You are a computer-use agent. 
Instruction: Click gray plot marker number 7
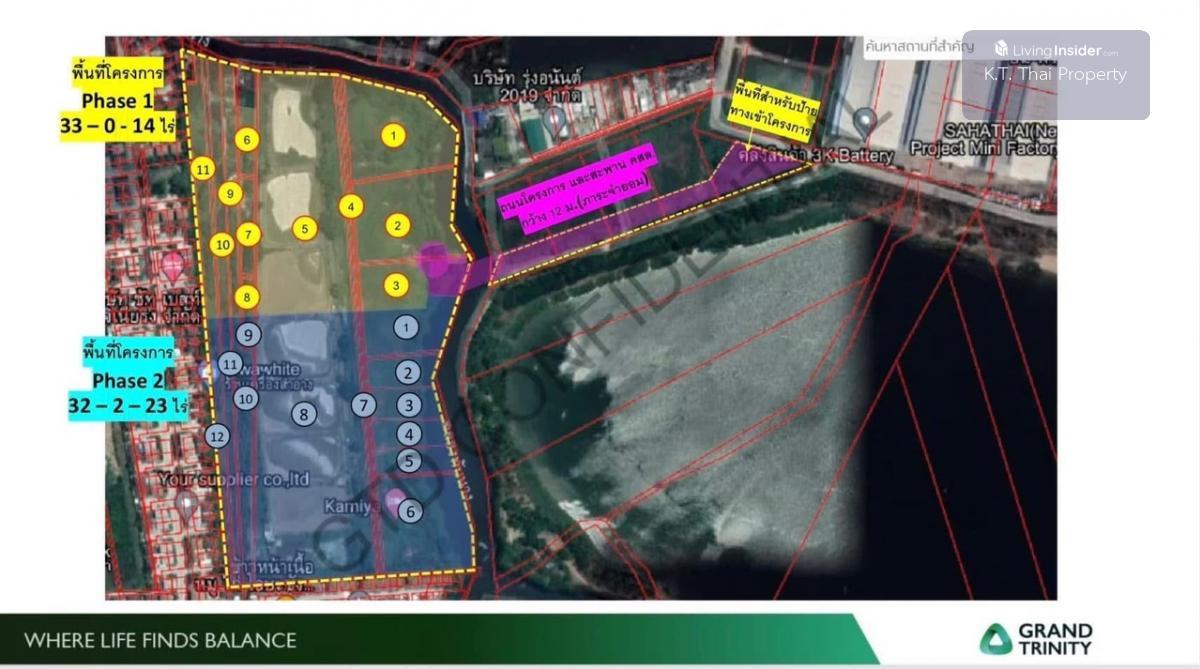click(x=364, y=405)
